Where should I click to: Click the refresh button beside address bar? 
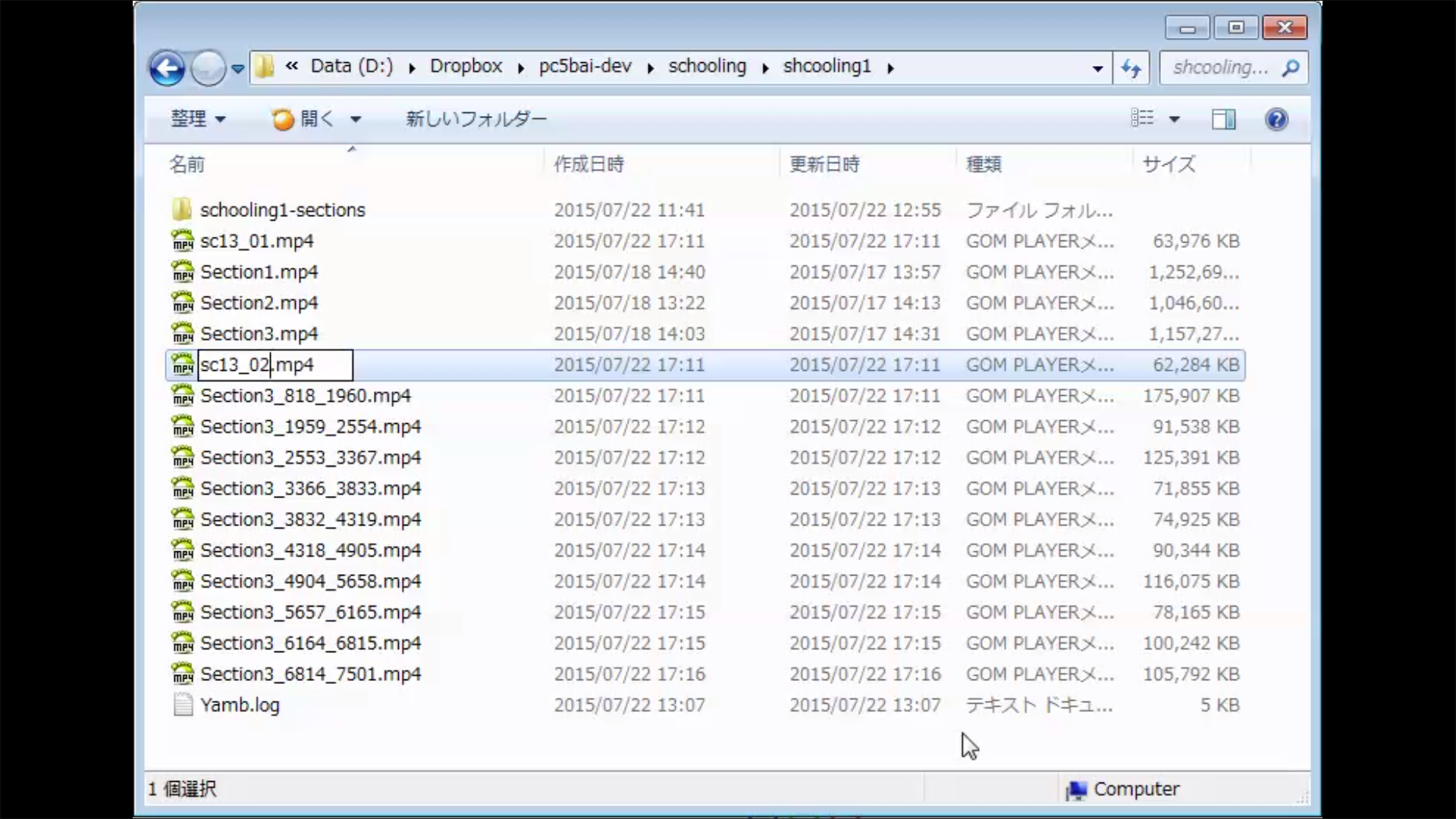coord(1131,68)
